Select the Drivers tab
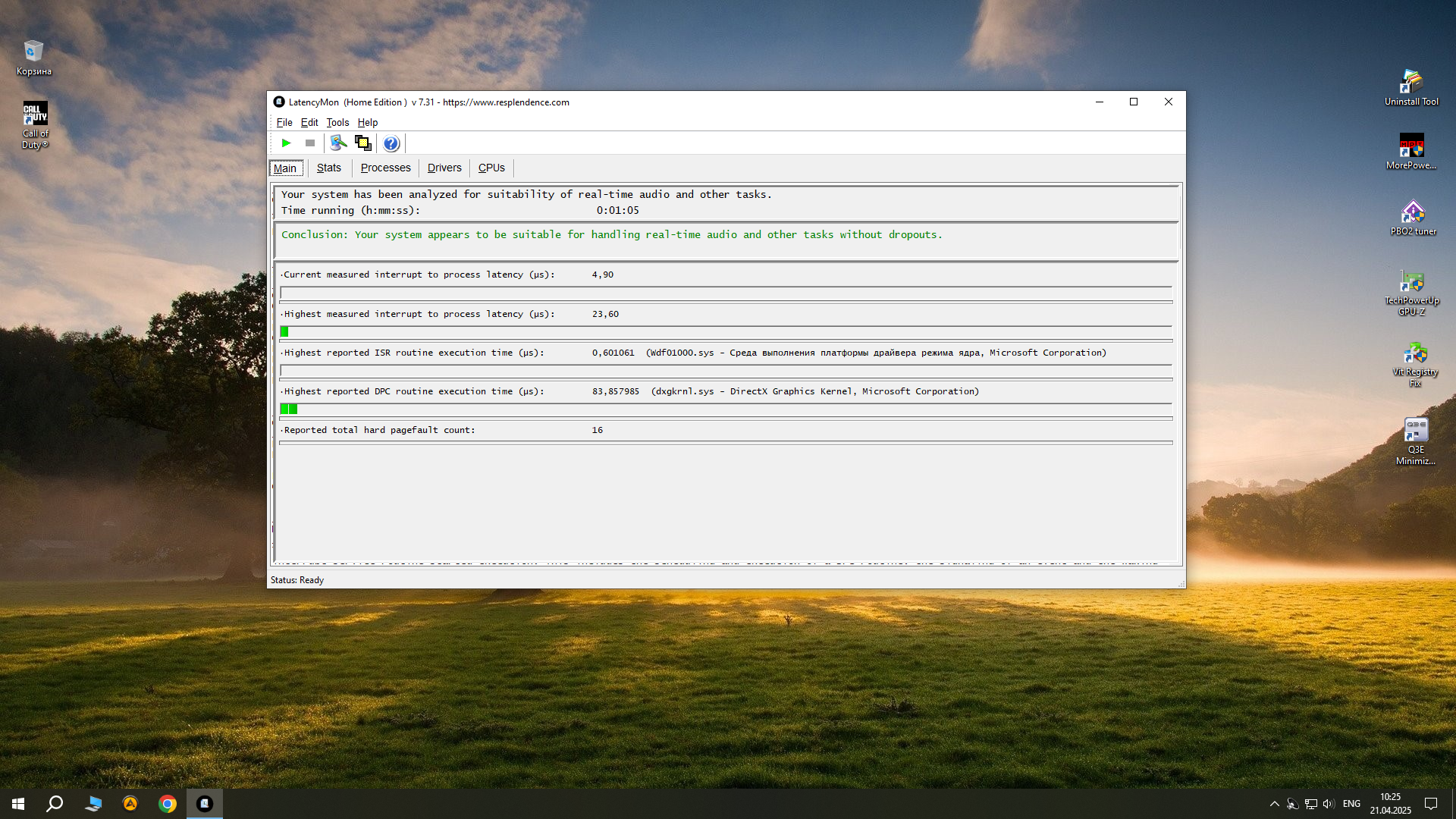This screenshot has width=1456, height=819. pos(444,168)
